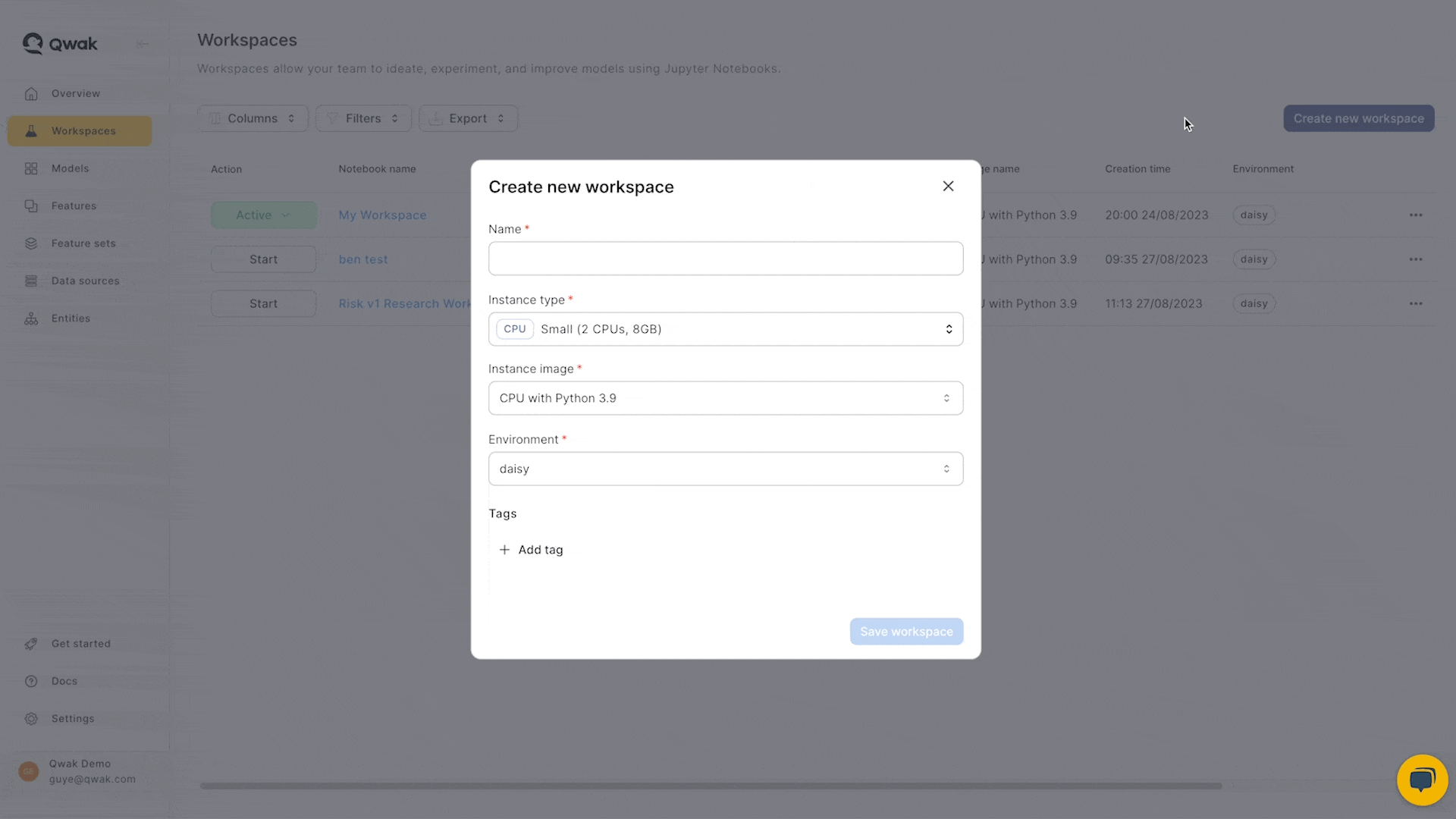This screenshot has width=1456, height=819.
Task: Open the chat support bubble
Action: [1422, 780]
